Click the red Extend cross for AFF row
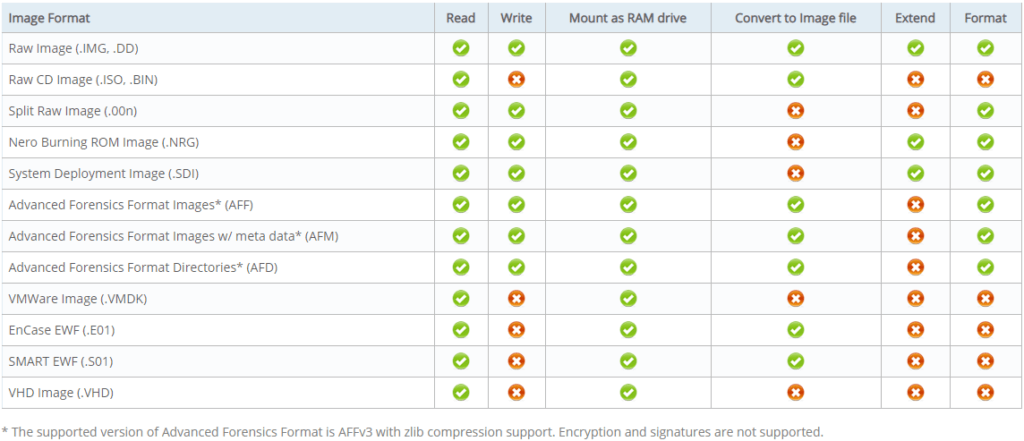Image resolution: width=1024 pixels, height=441 pixels. click(915, 205)
